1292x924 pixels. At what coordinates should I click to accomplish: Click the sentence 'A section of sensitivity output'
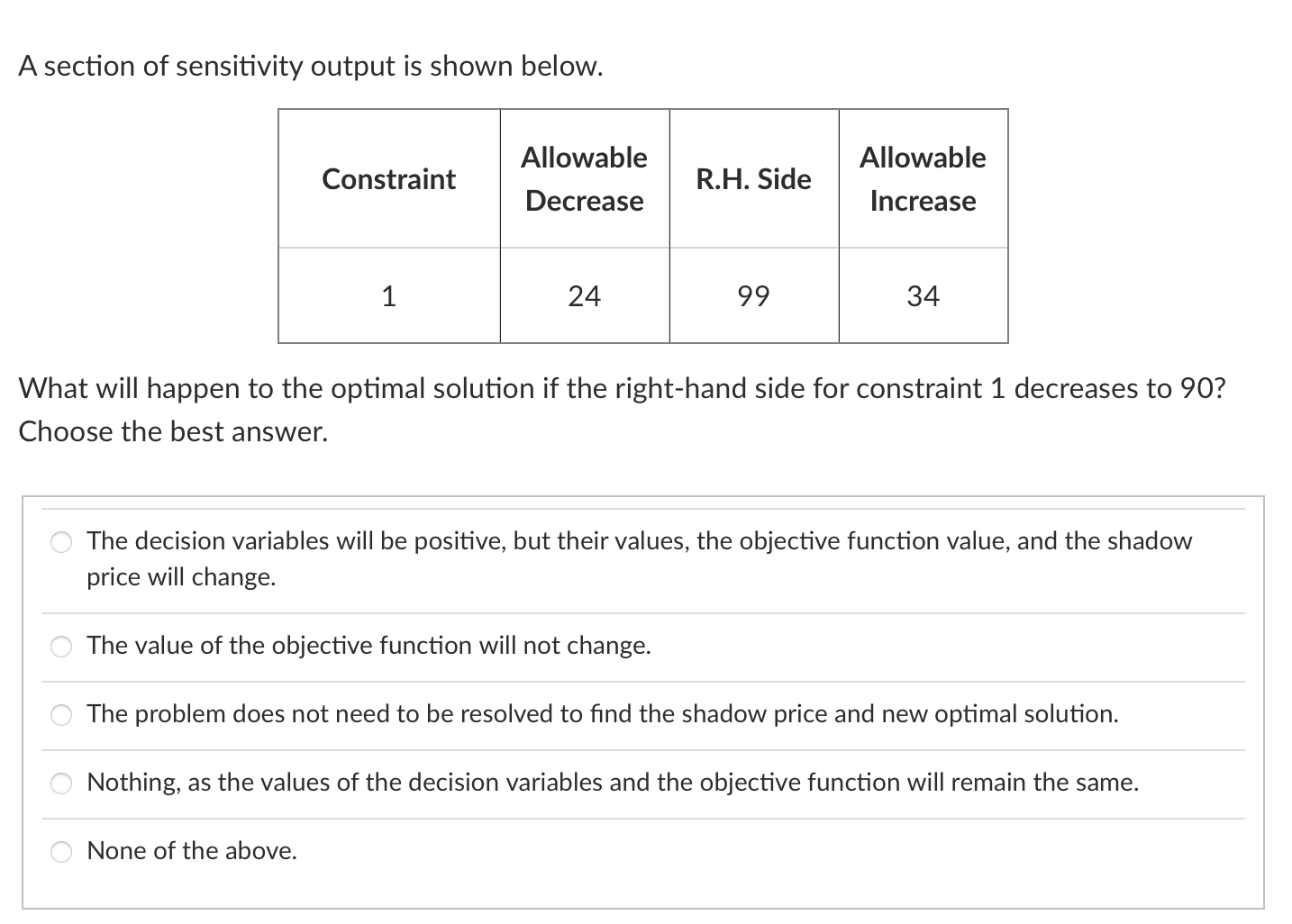(311, 65)
